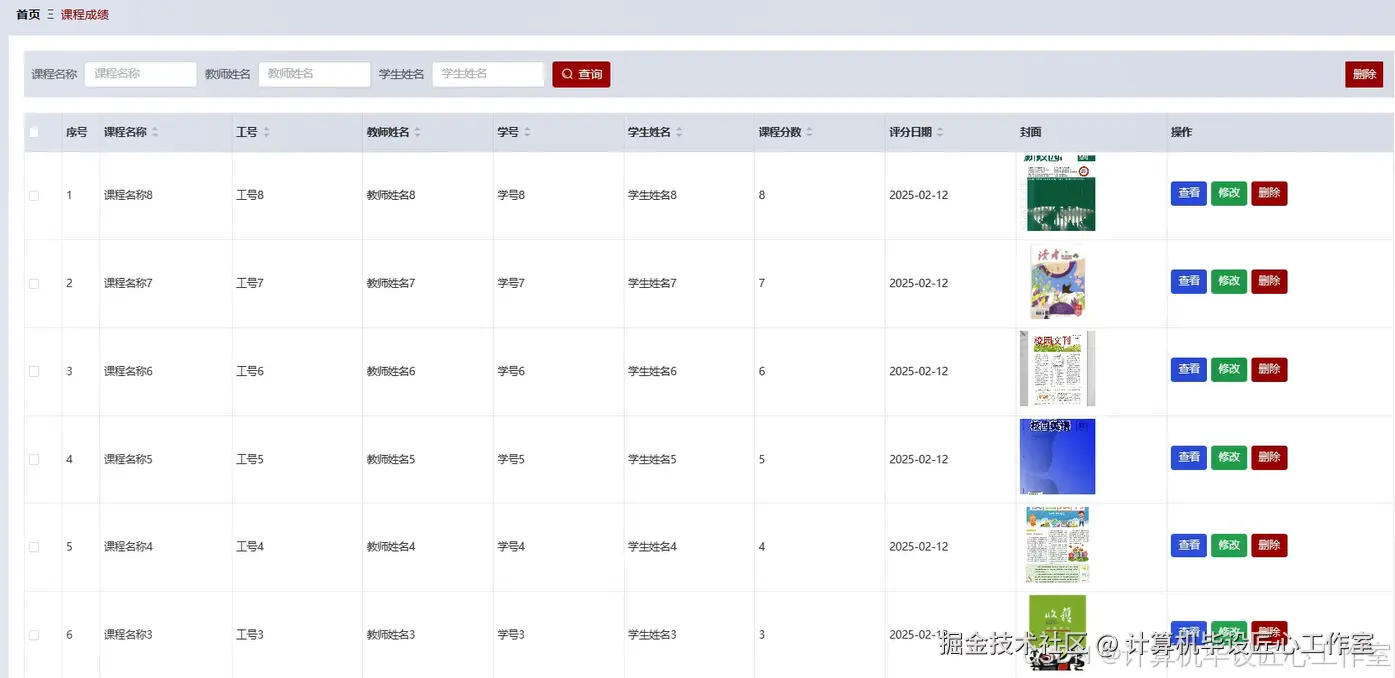
Task: Click inside the 学生姓名 input field
Action: [x=488, y=73]
